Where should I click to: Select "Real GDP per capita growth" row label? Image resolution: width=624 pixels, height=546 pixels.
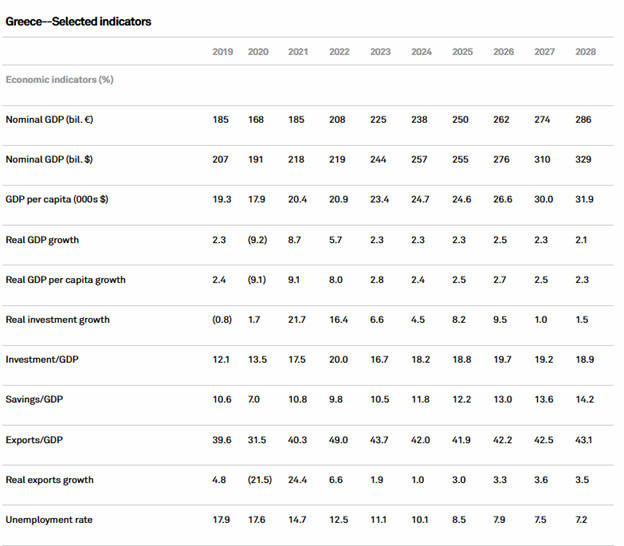[x=66, y=280]
